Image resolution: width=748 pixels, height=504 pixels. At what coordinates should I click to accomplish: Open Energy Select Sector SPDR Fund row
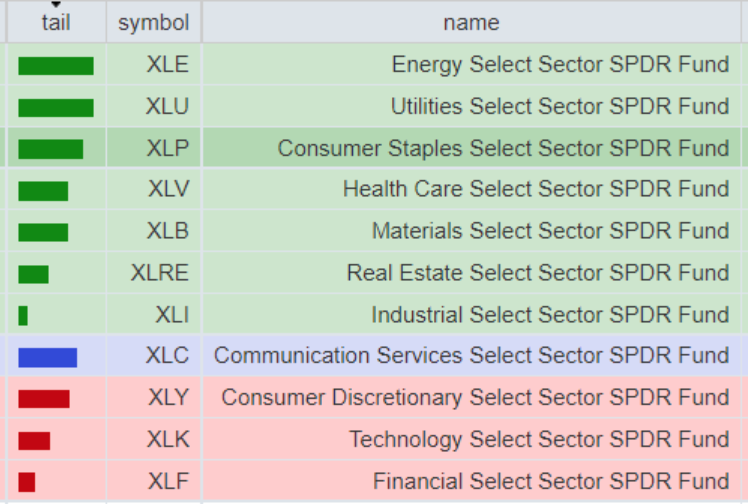[560, 66]
